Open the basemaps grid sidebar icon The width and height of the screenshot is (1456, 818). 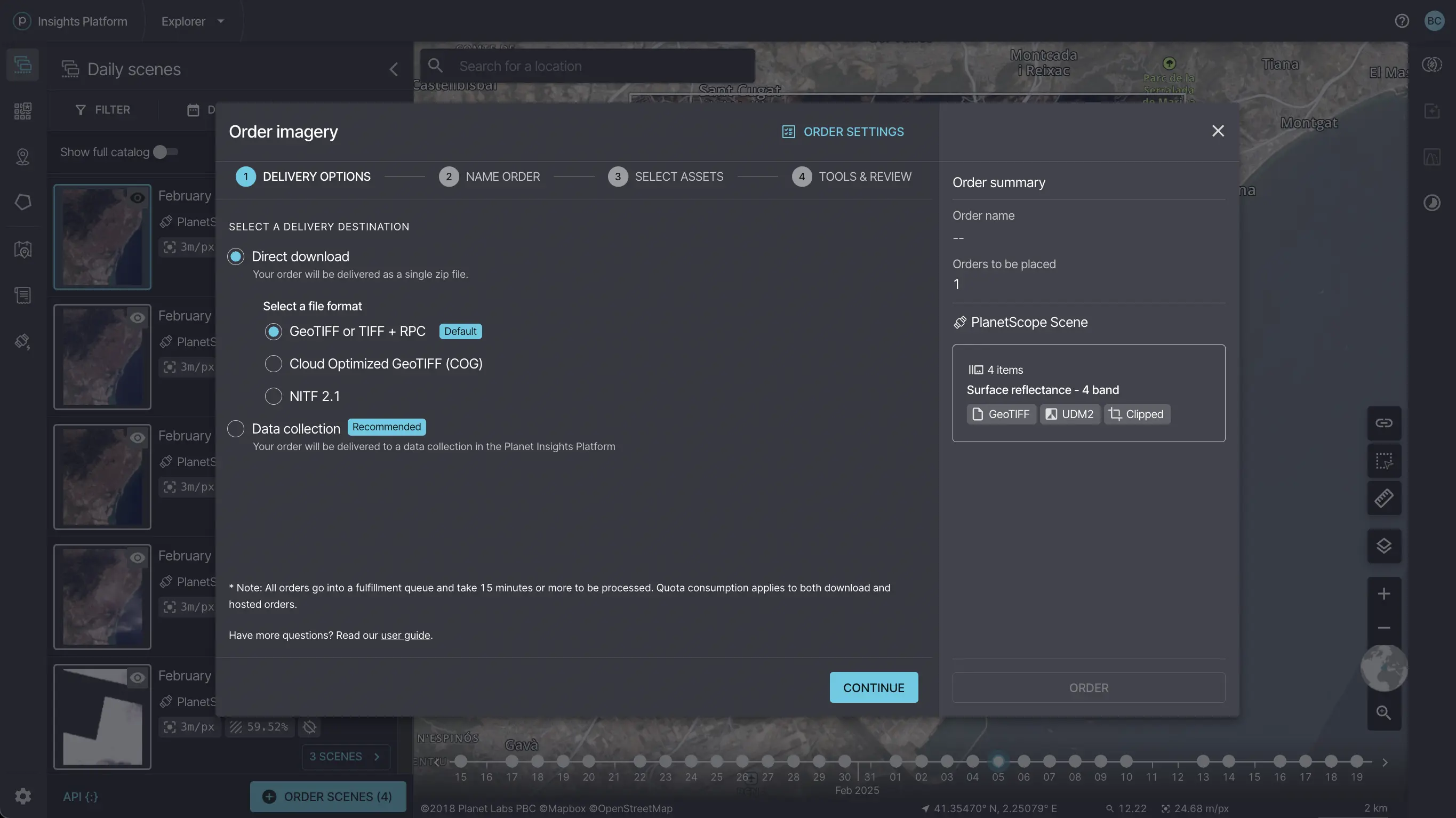coord(22,111)
